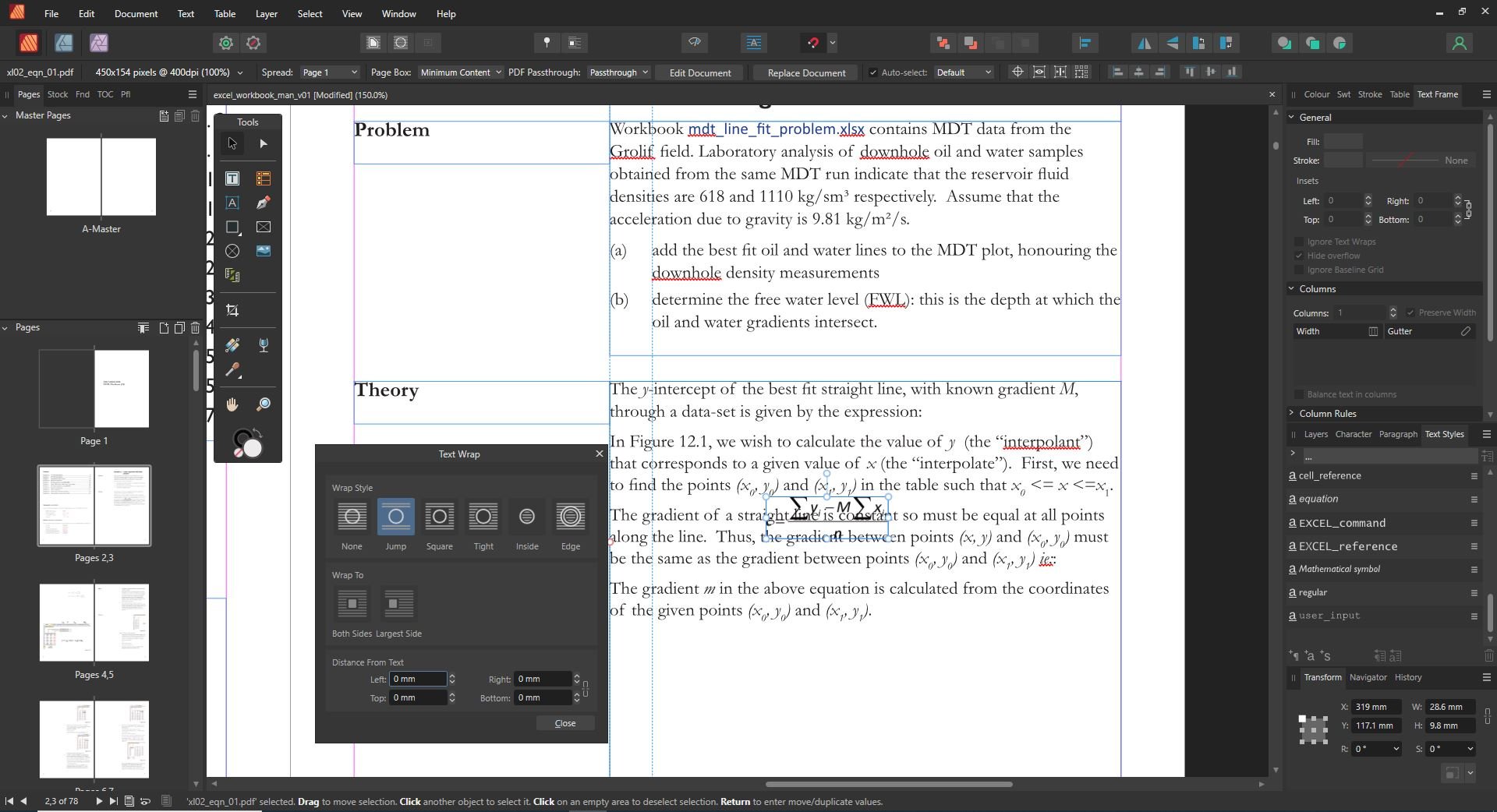
Task: Switch to Designer persona icon
Action: click(x=64, y=43)
